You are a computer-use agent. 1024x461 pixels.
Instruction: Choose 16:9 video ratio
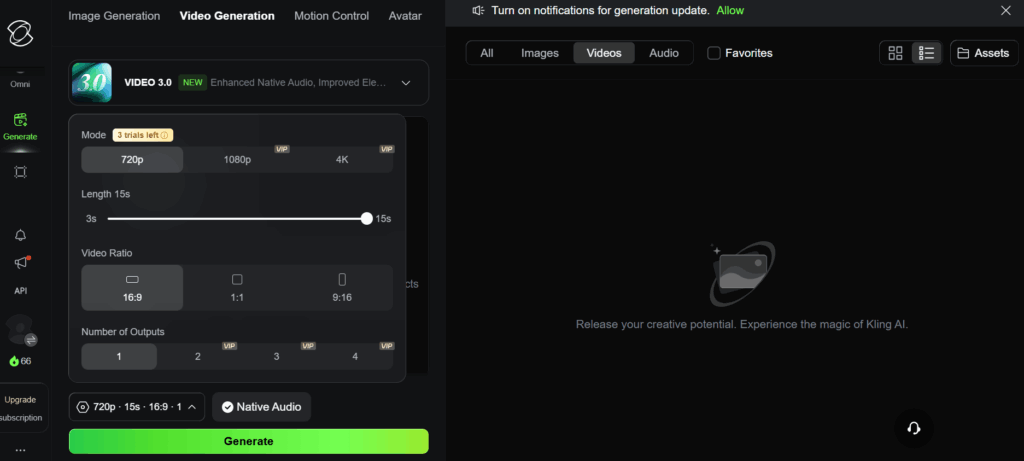click(132, 288)
